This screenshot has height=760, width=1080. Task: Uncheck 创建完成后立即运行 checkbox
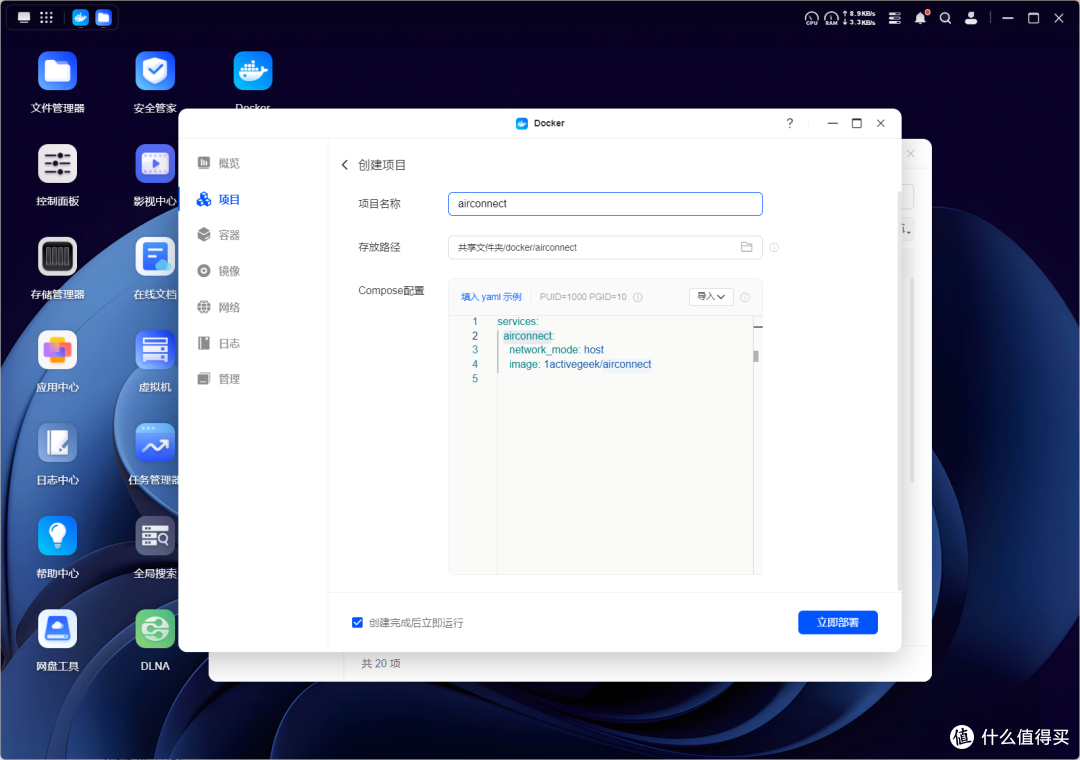point(357,622)
